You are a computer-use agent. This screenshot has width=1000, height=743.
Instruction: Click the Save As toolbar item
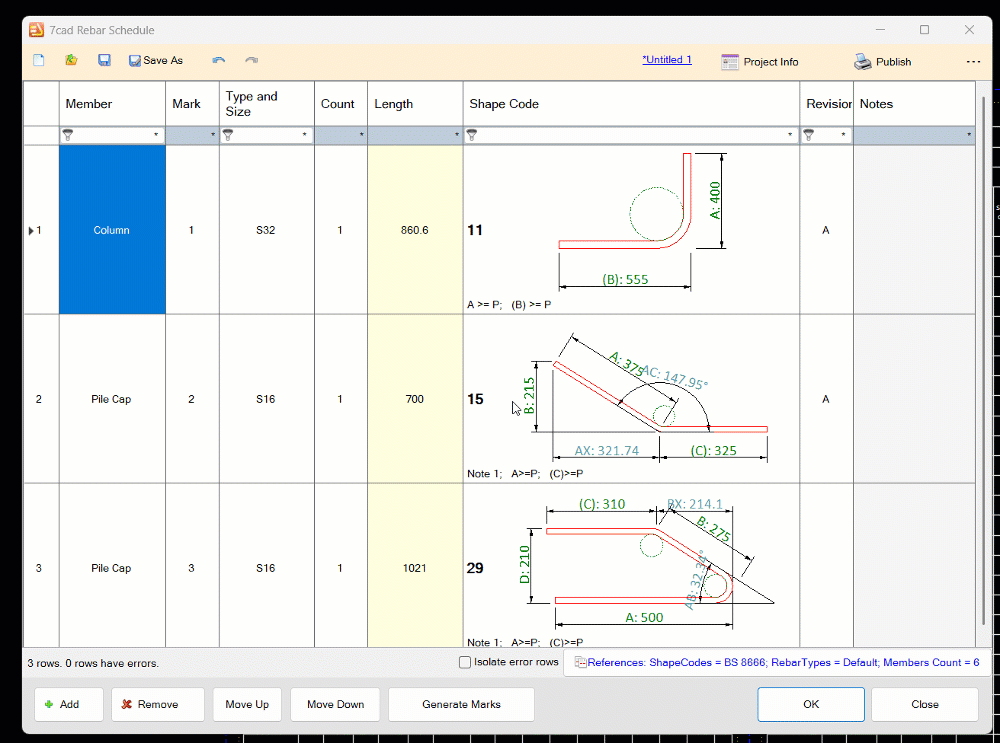(156, 60)
